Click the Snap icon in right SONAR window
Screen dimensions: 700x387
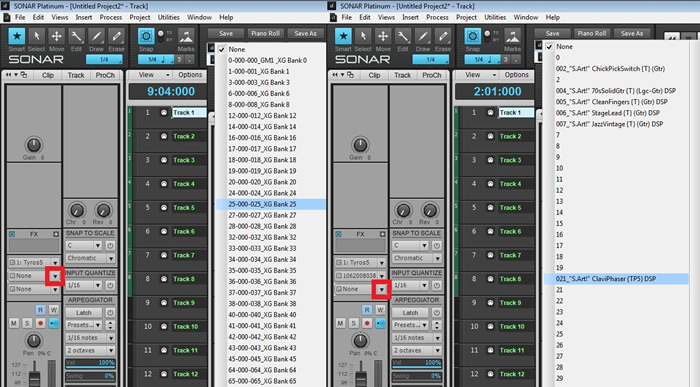(x=472, y=36)
